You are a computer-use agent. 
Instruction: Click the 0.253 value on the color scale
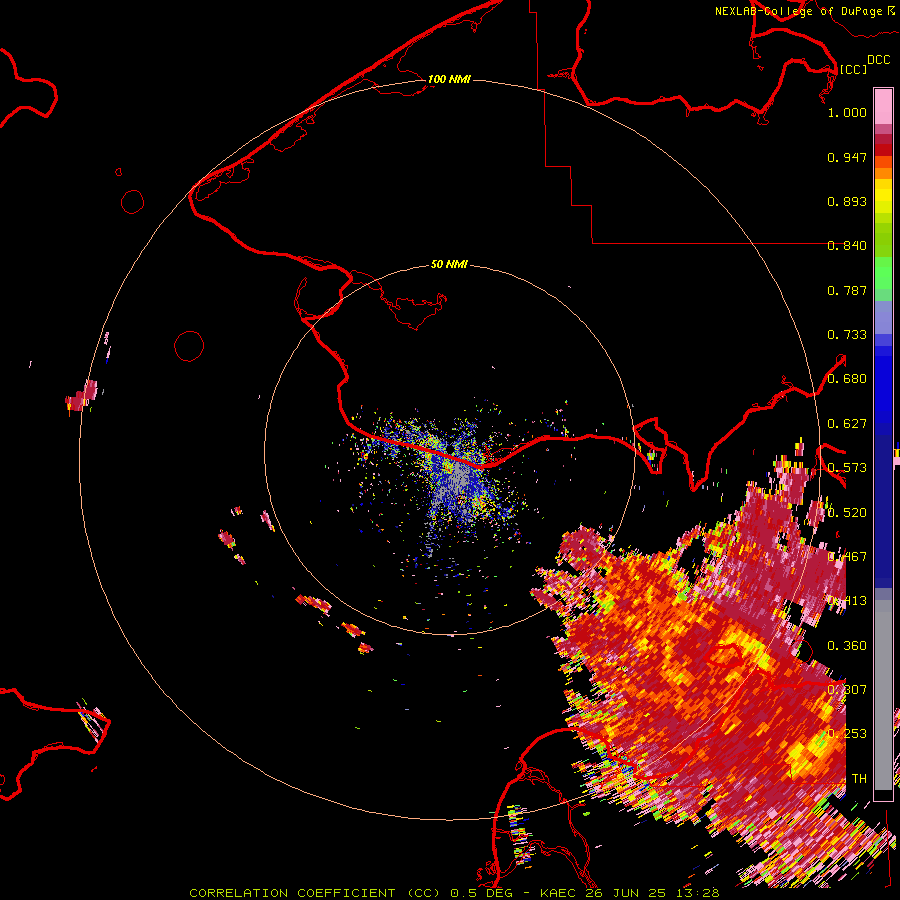(x=847, y=734)
